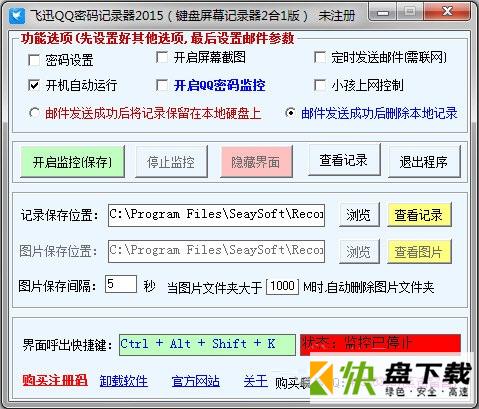The width and height of the screenshot is (479, 409).
Task: Click the 关于 link
Action: coord(256,381)
